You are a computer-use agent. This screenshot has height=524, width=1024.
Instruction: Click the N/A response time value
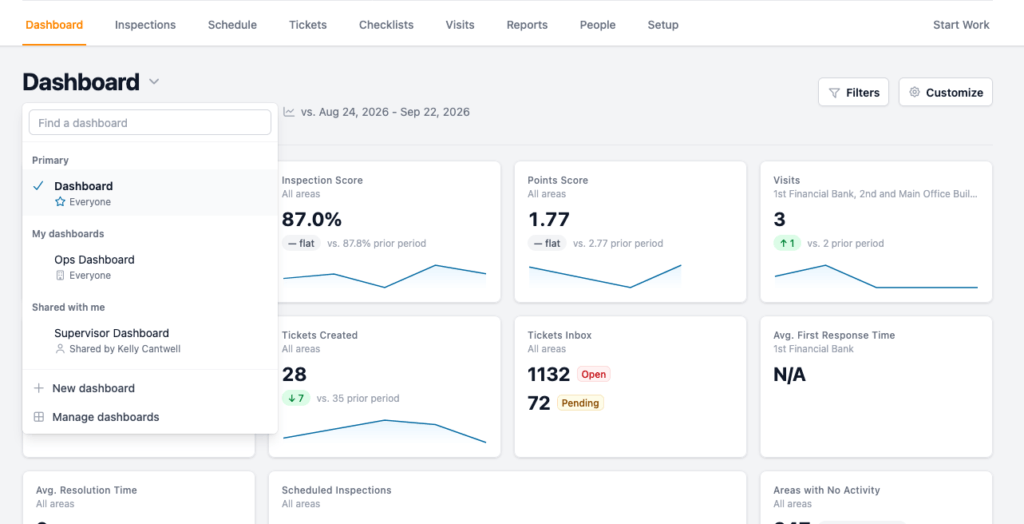pos(790,374)
